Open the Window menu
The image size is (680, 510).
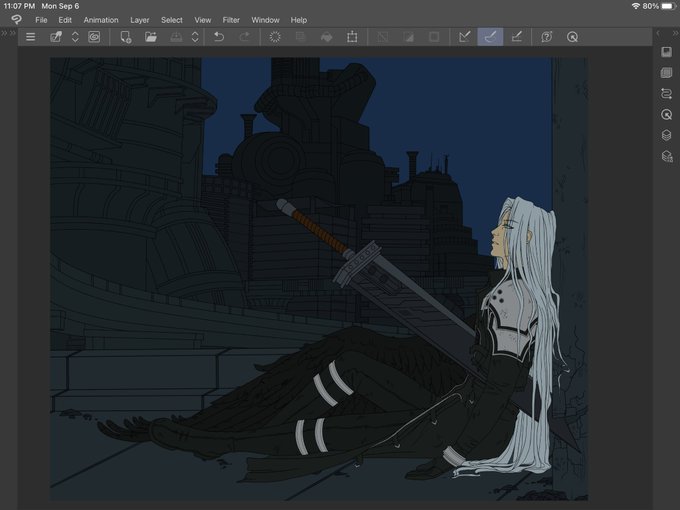(x=265, y=20)
